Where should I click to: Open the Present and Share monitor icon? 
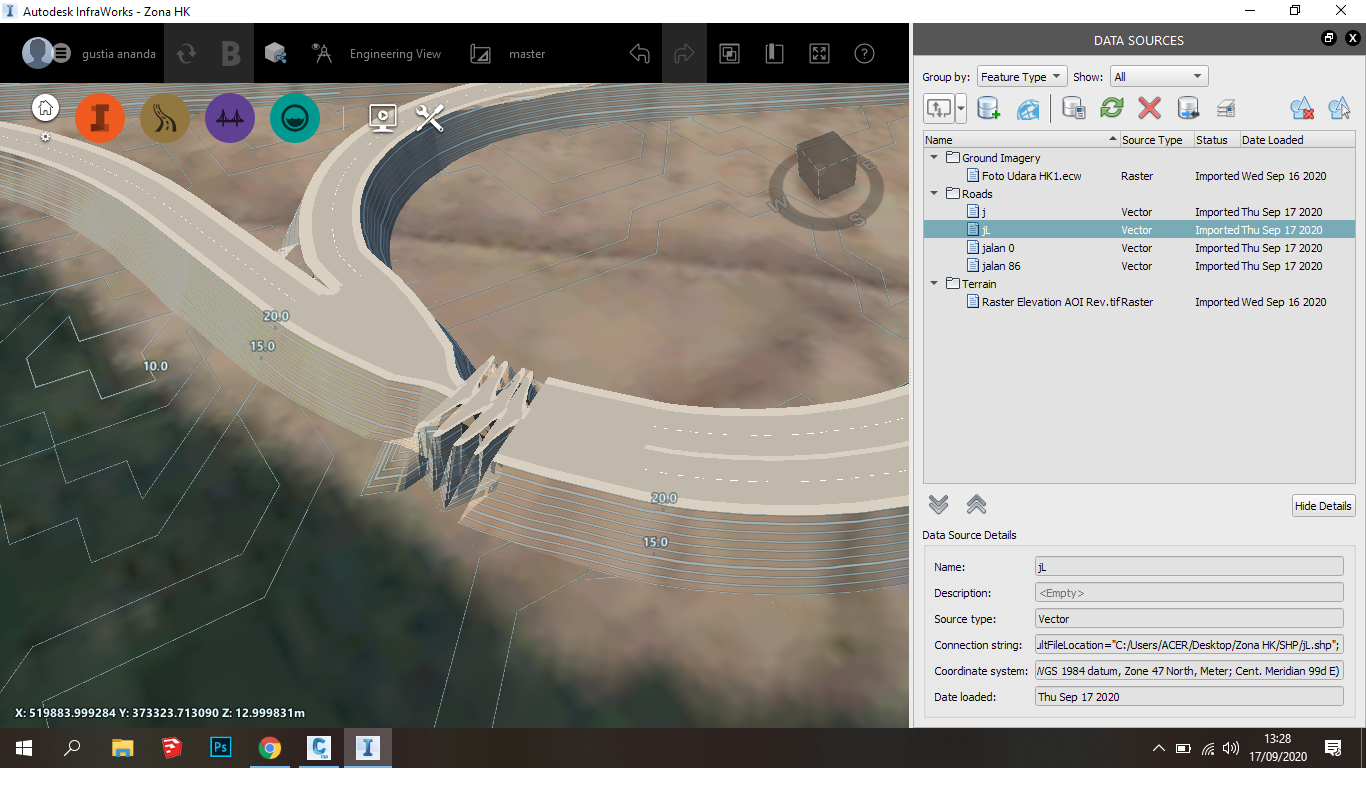383,118
